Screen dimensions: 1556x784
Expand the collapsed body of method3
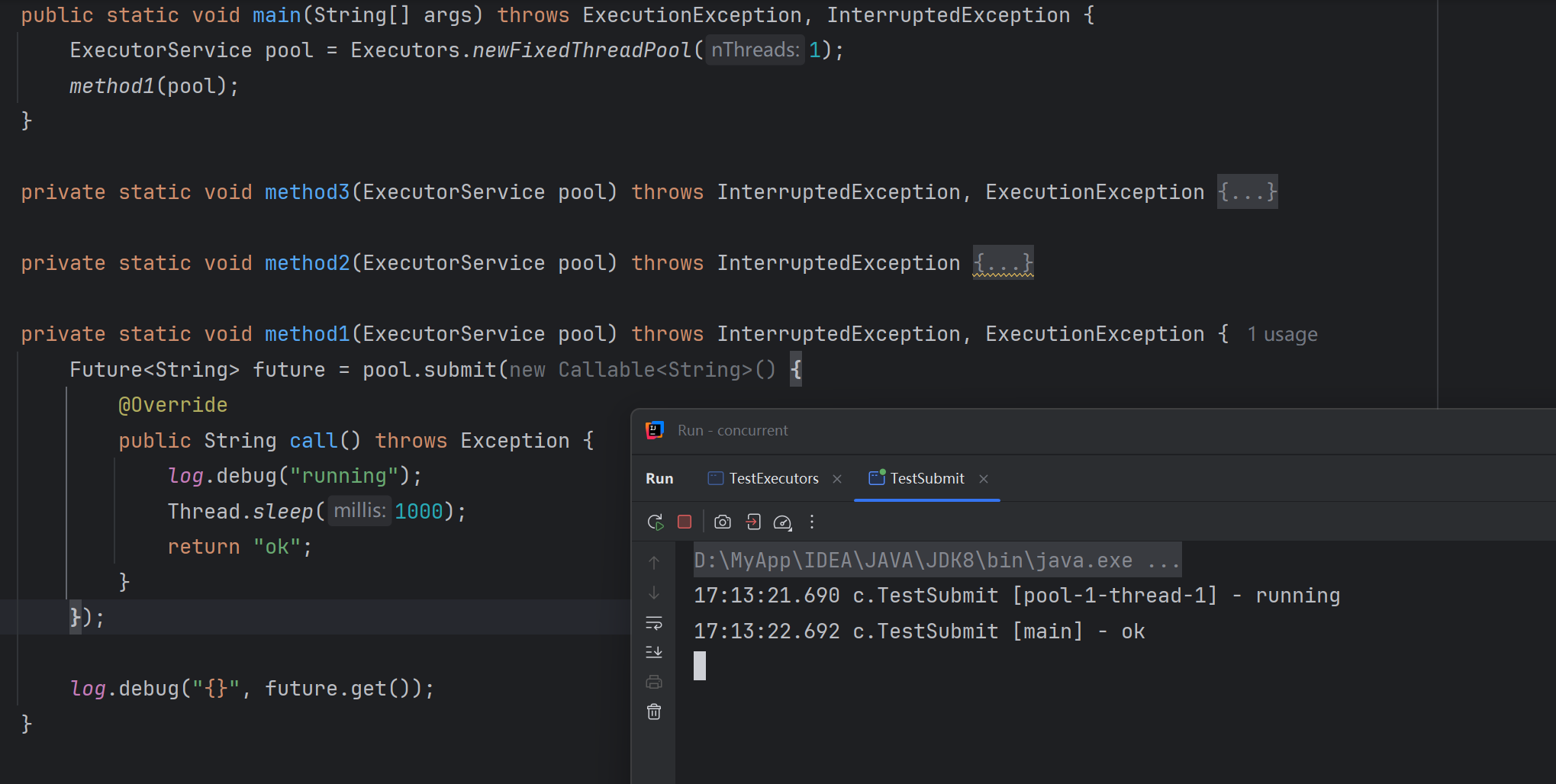1247,191
